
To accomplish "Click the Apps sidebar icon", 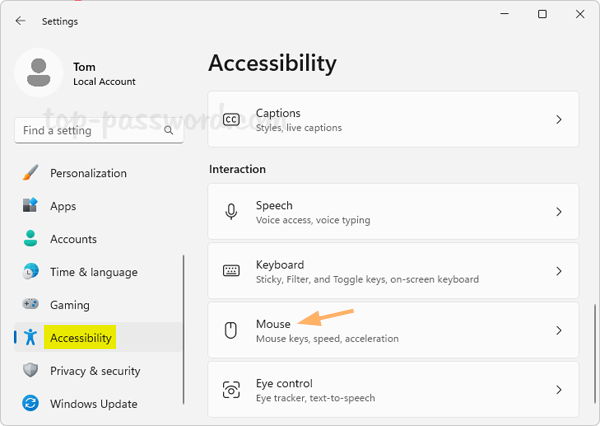I will coord(31,206).
